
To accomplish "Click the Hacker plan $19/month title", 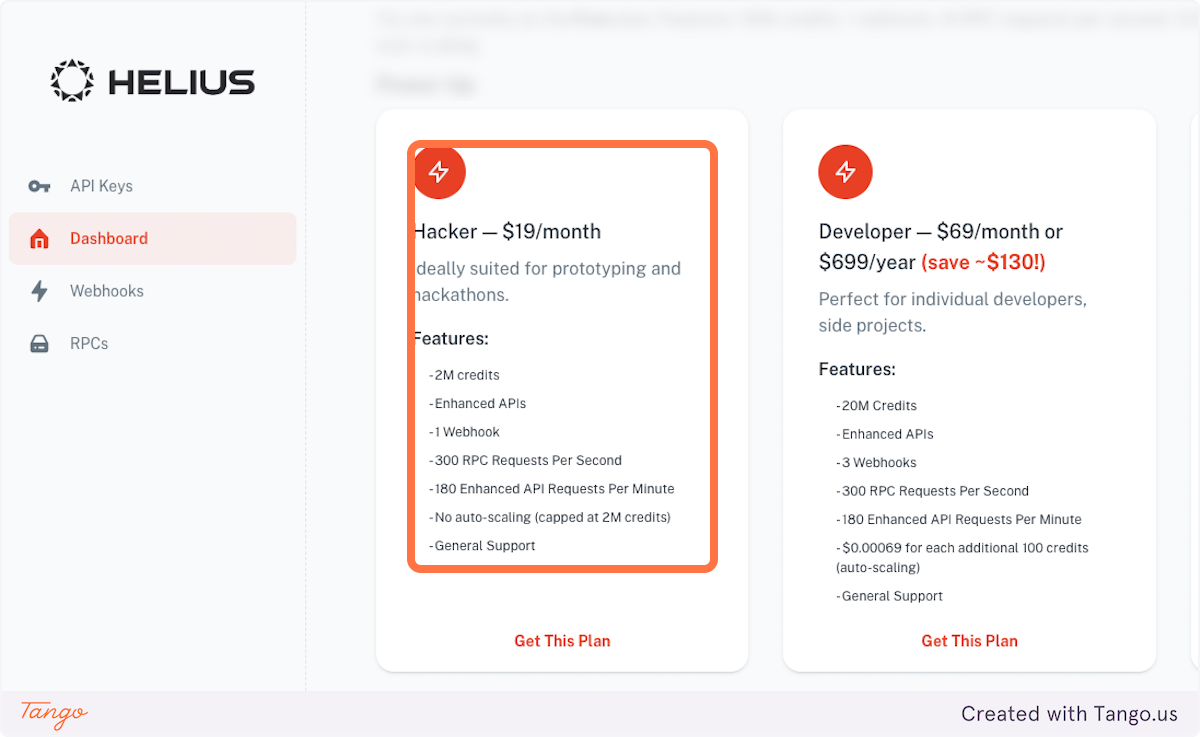I will [x=507, y=231].
